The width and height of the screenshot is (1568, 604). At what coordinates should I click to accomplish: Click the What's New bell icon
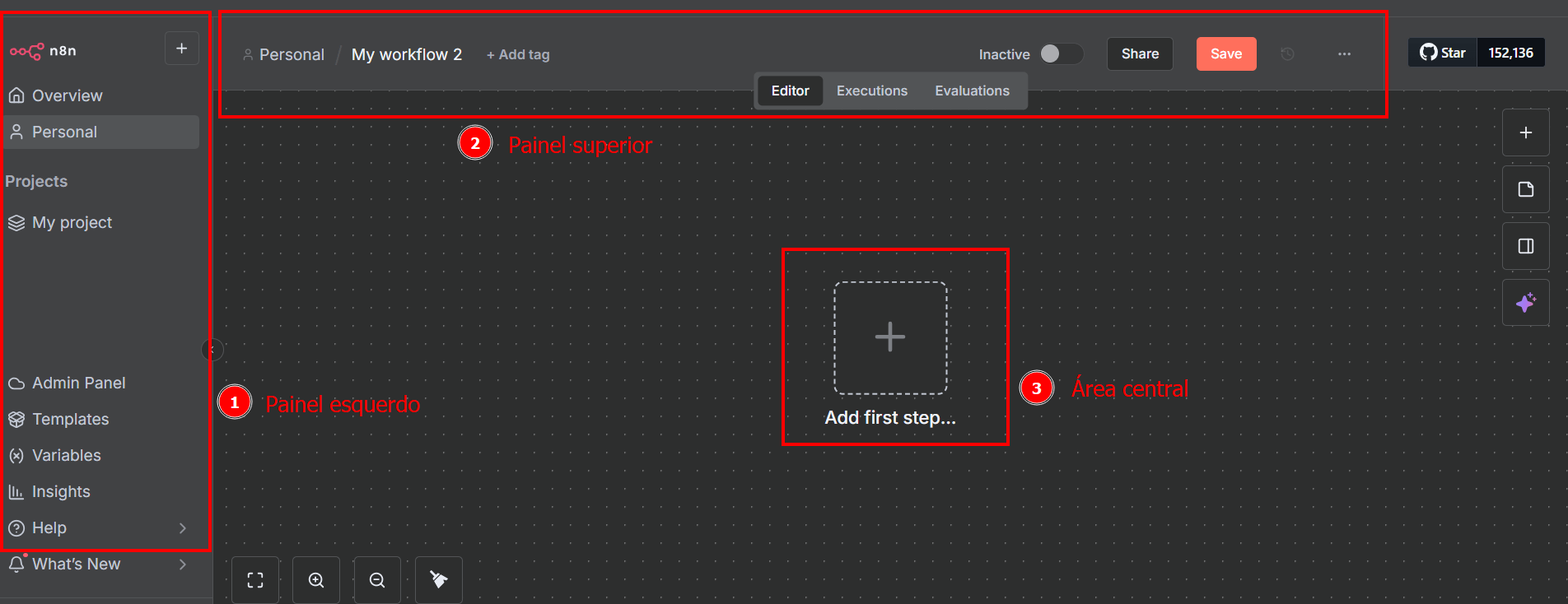(x=16, y=564)
